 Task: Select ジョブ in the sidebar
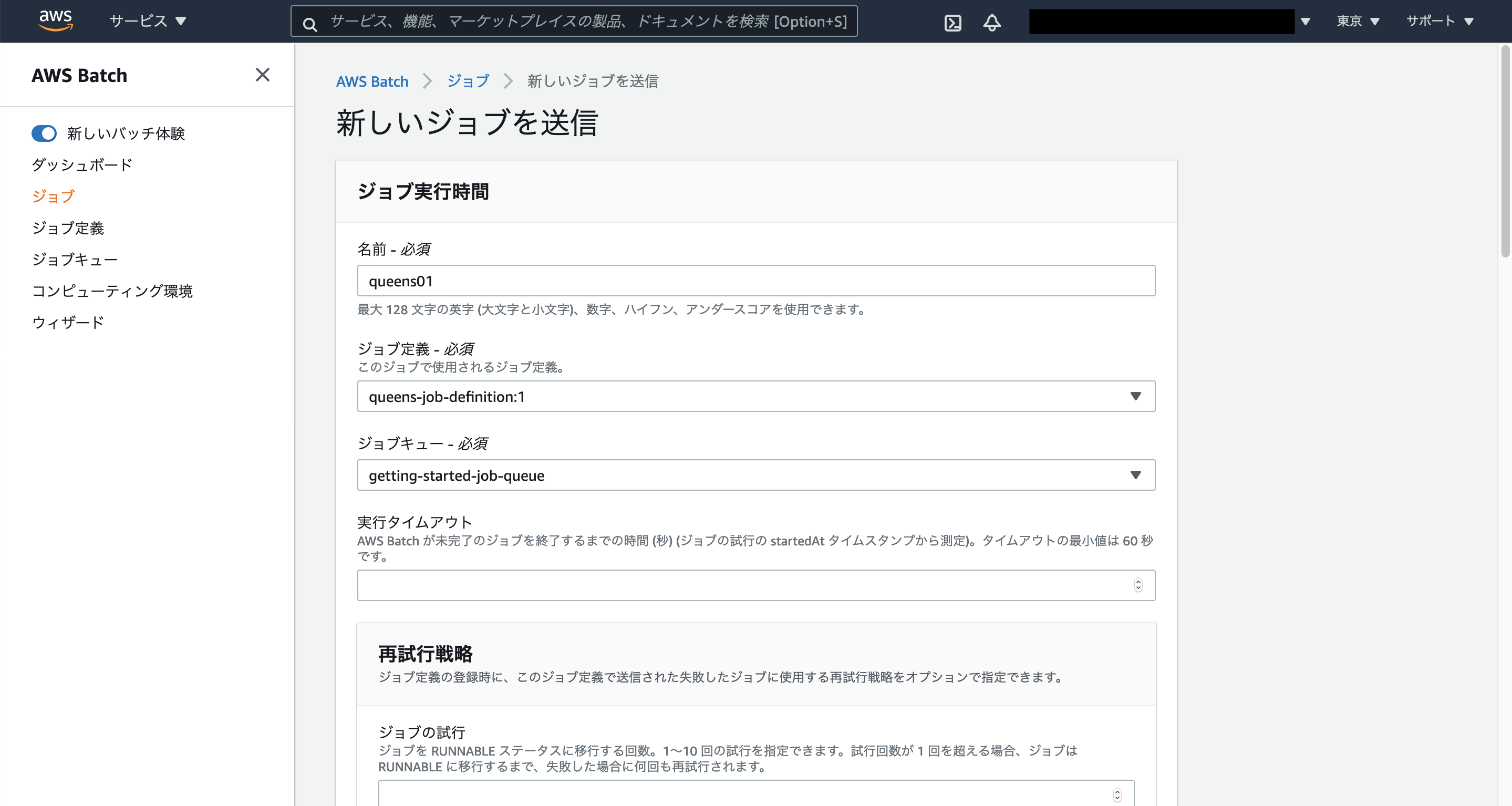click(x=54, y=196)
